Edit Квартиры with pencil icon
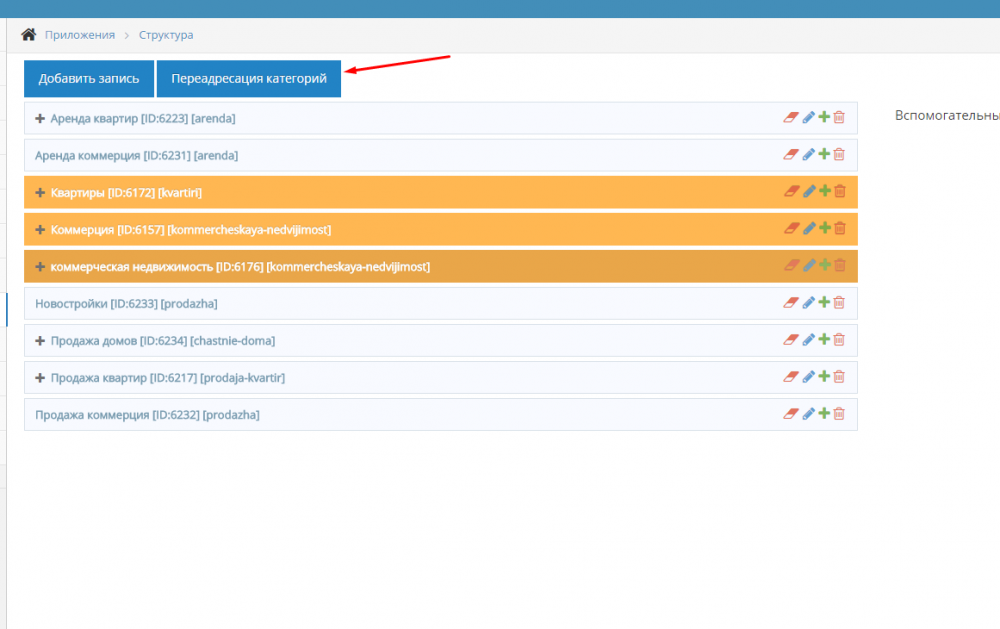The image size is (1000, 629). coord(809,191)
